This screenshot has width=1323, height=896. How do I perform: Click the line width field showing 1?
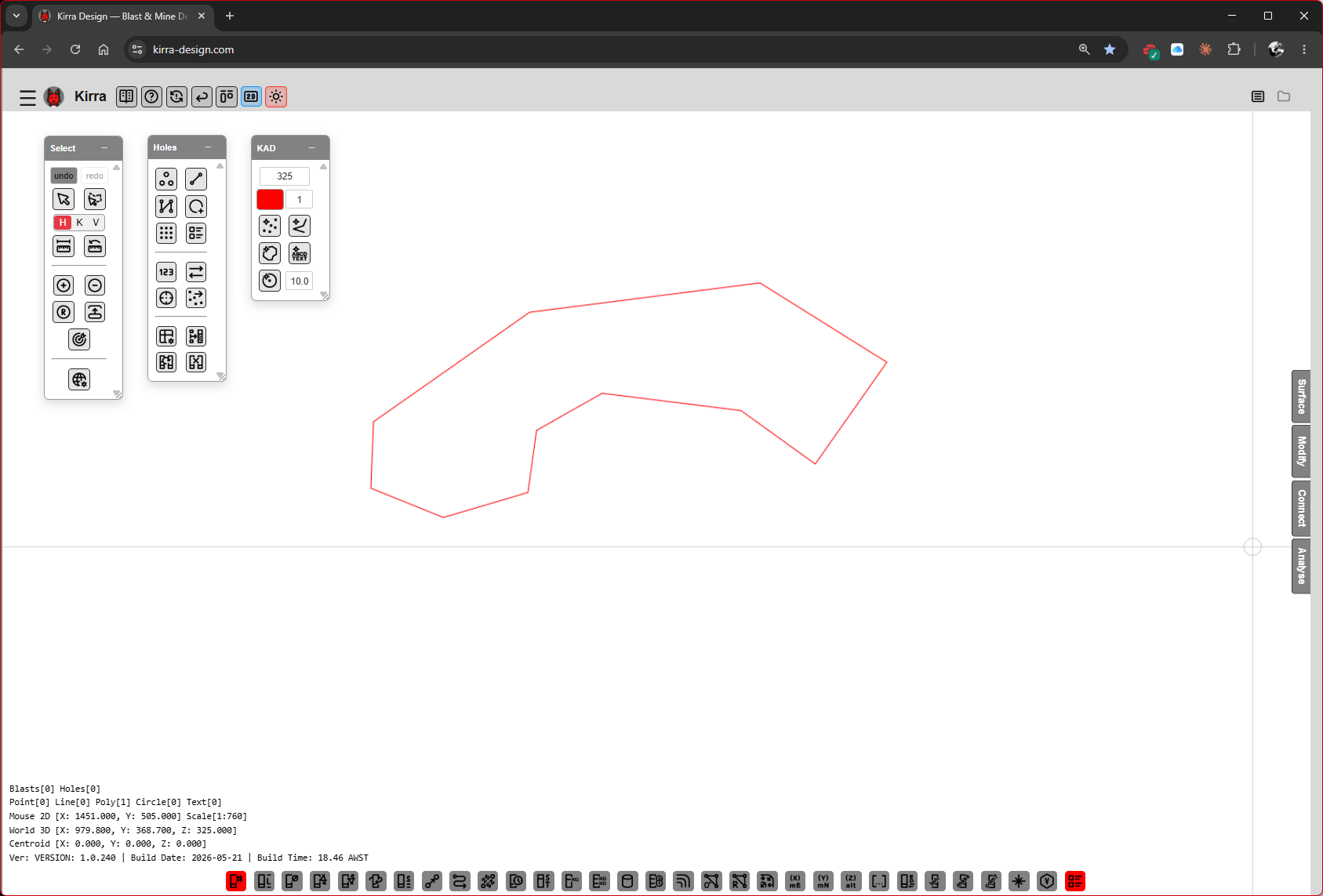(x=300, y=200)
